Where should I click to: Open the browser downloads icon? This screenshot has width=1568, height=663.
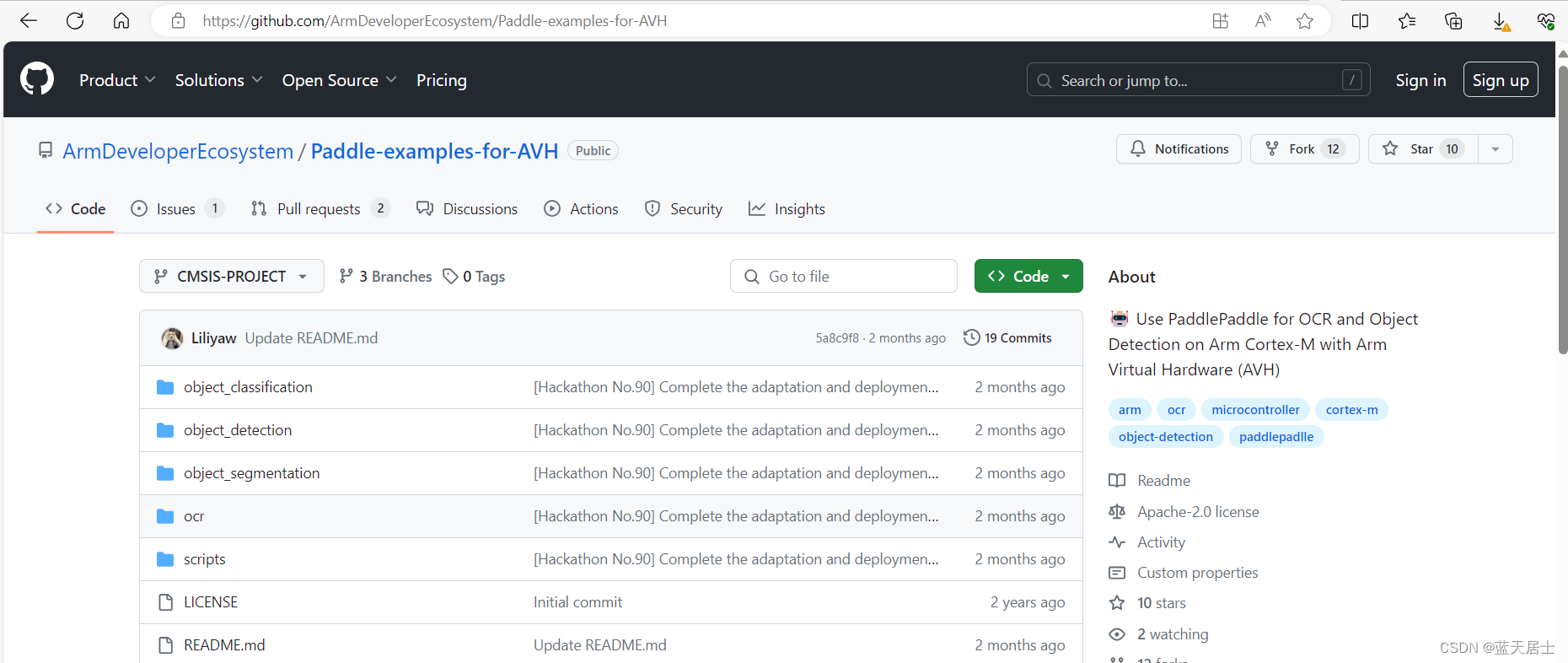[1501, 21]
